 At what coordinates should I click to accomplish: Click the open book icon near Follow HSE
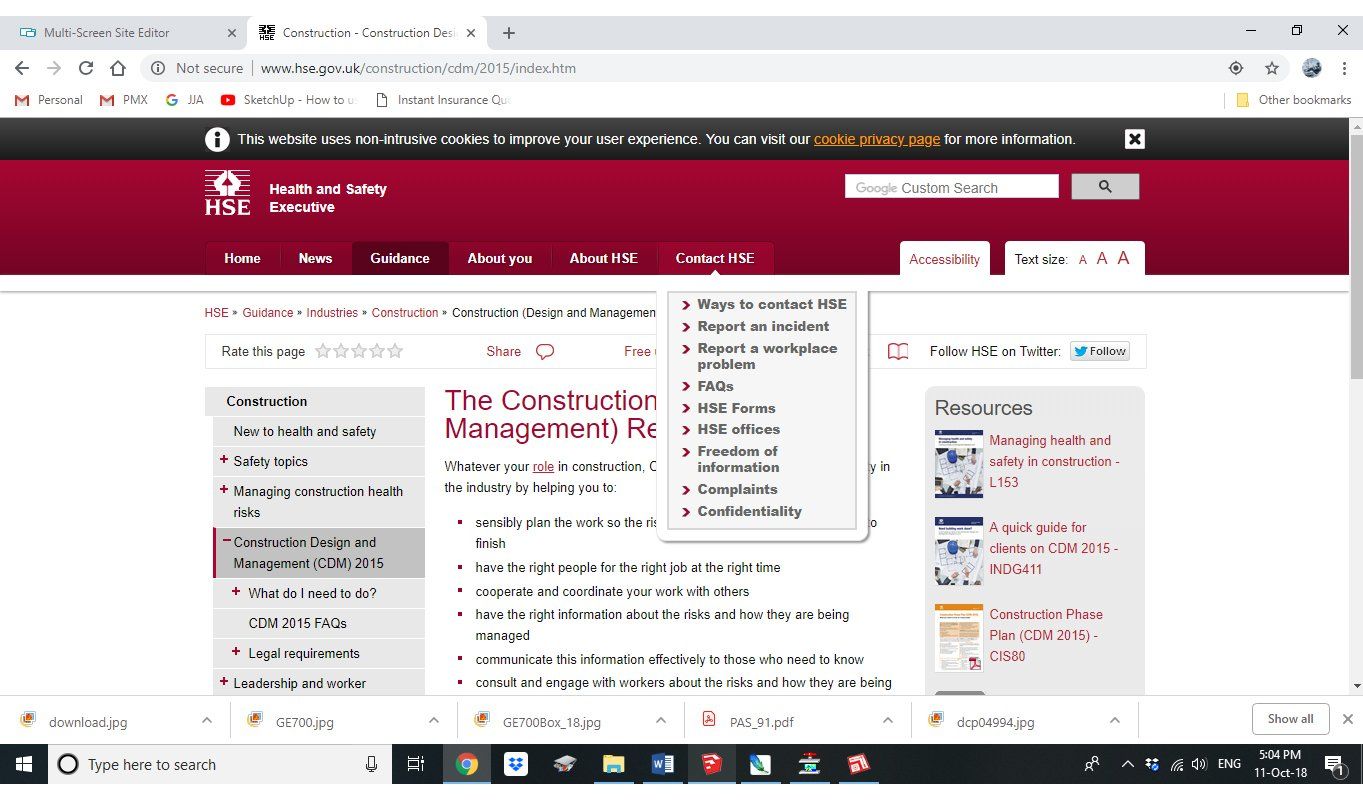[x=898, y=351]
